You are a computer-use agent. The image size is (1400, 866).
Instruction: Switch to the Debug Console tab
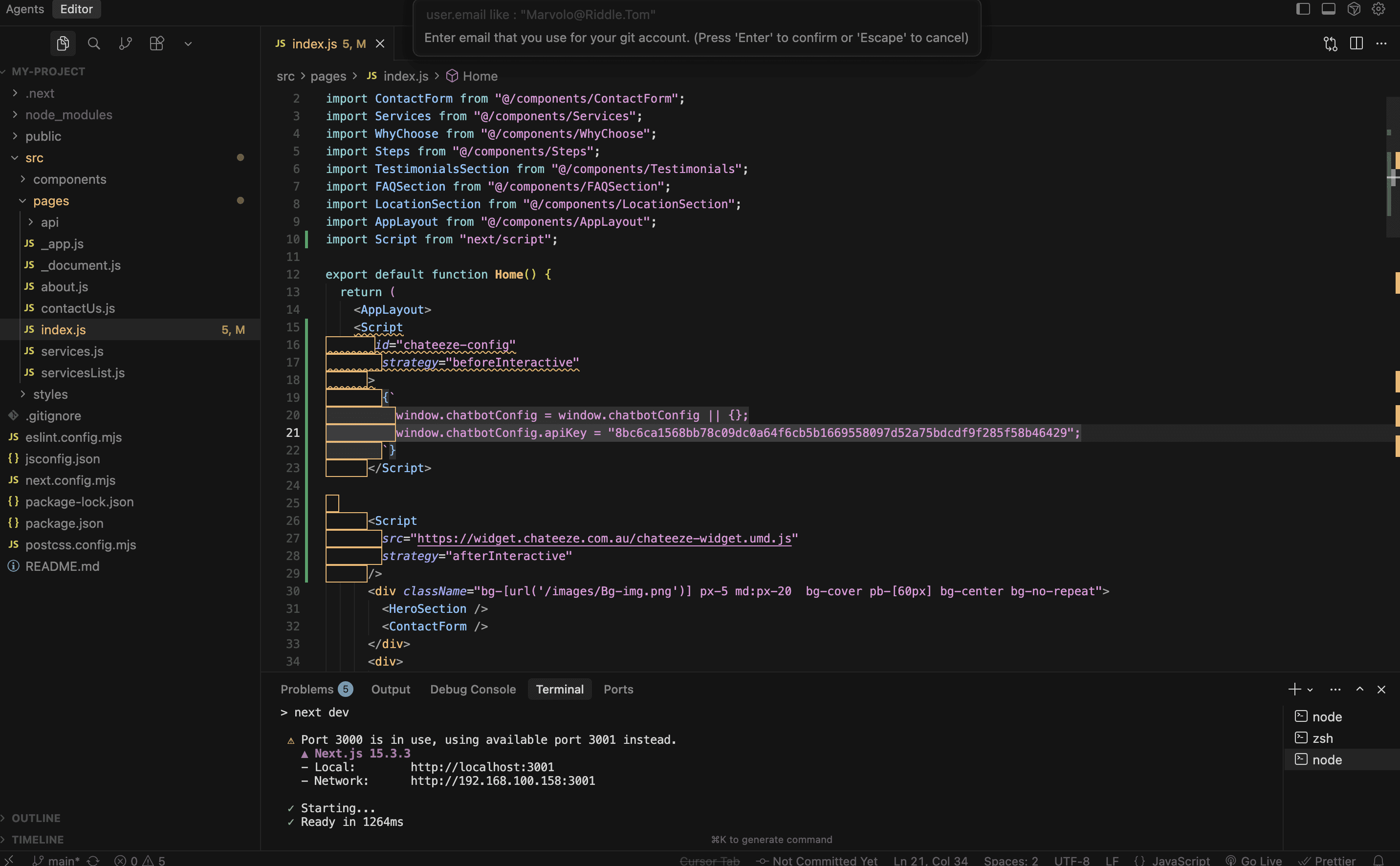click(473, 689)
